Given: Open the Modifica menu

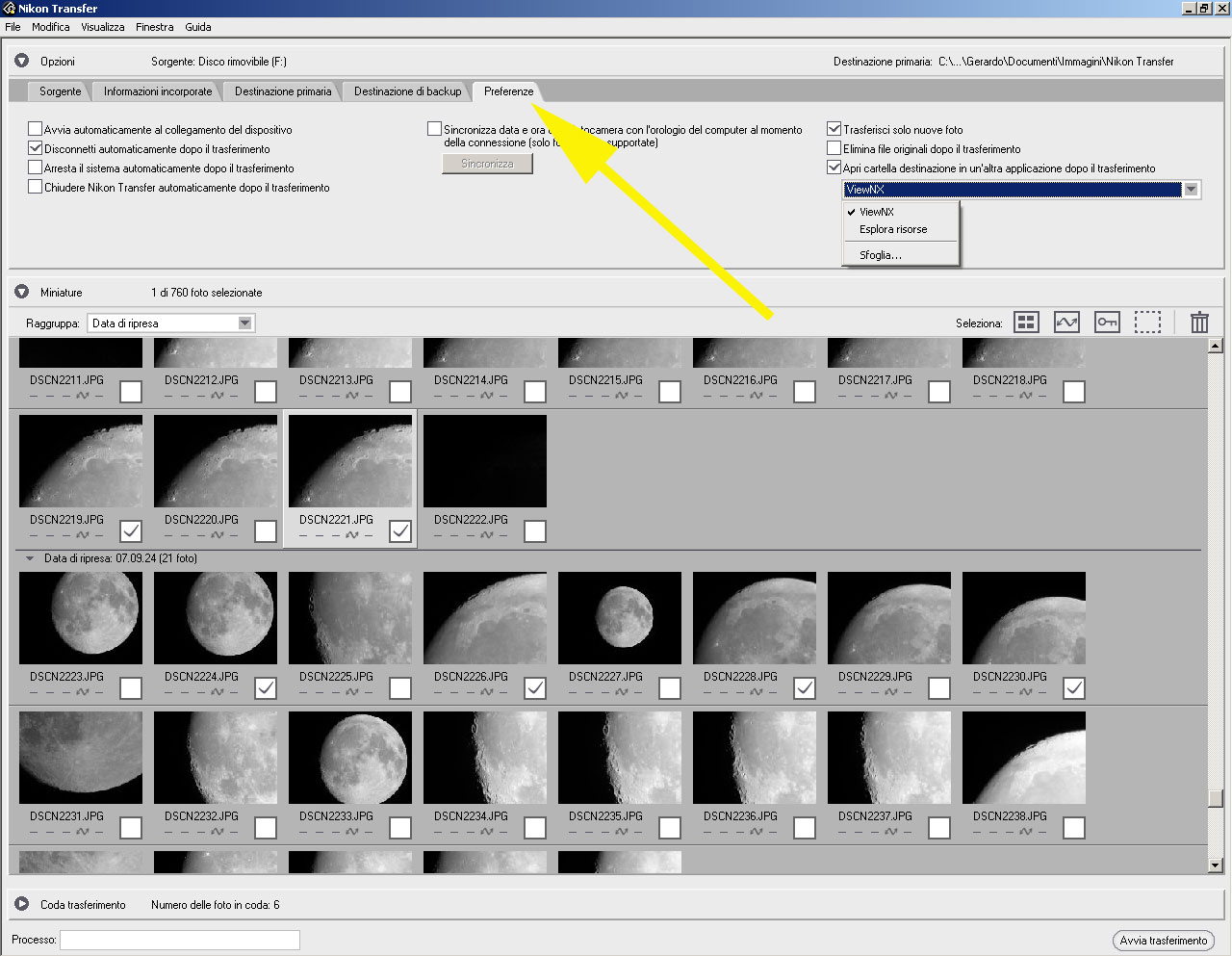Looking at the screenshot, I should [x=51, y=27].
